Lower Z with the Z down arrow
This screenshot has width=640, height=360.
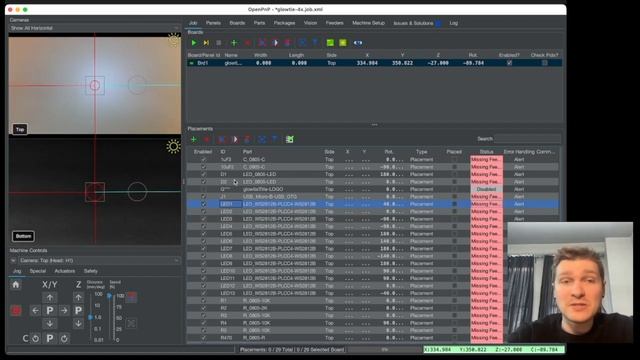click(x=78, y=324)
